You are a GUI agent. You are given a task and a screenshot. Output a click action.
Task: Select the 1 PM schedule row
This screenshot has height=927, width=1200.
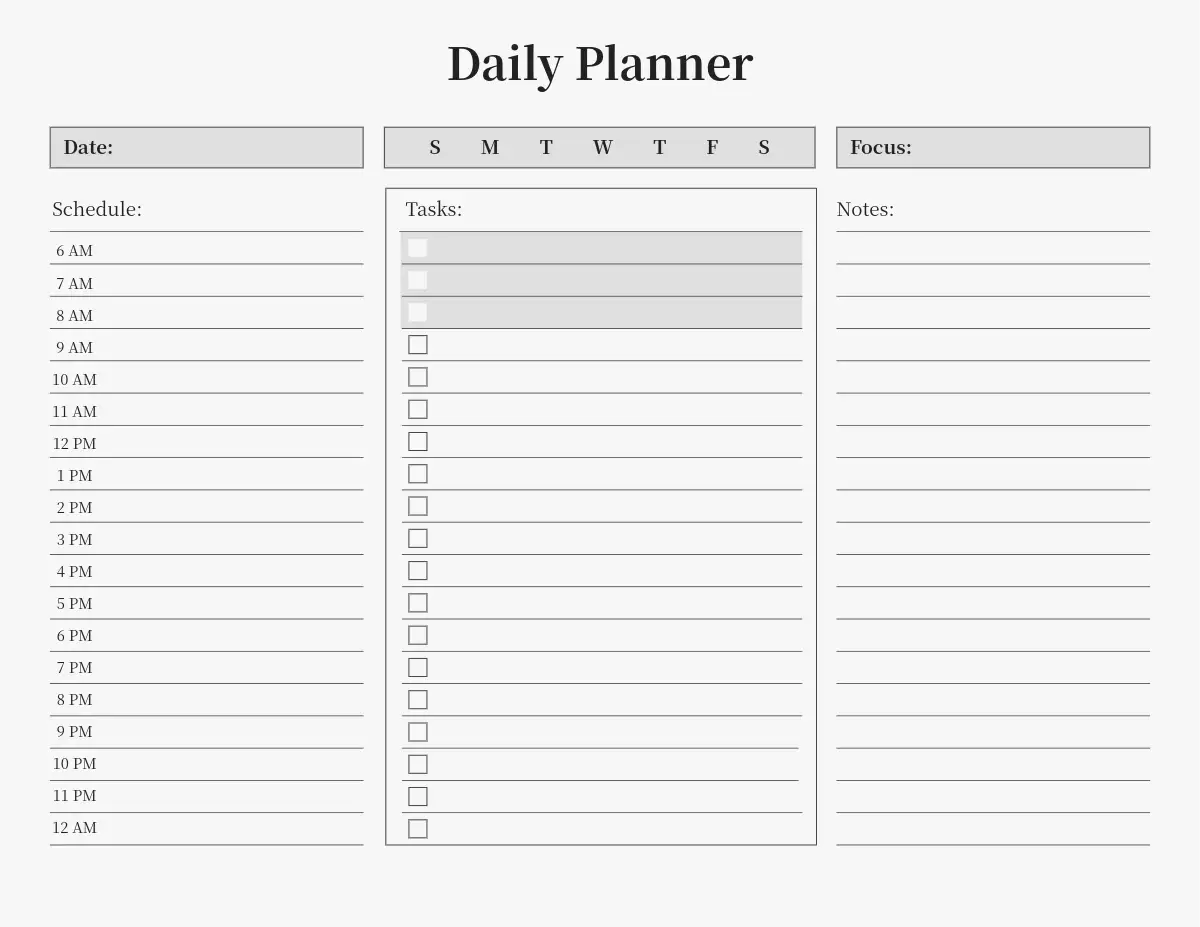click(206, 475)
